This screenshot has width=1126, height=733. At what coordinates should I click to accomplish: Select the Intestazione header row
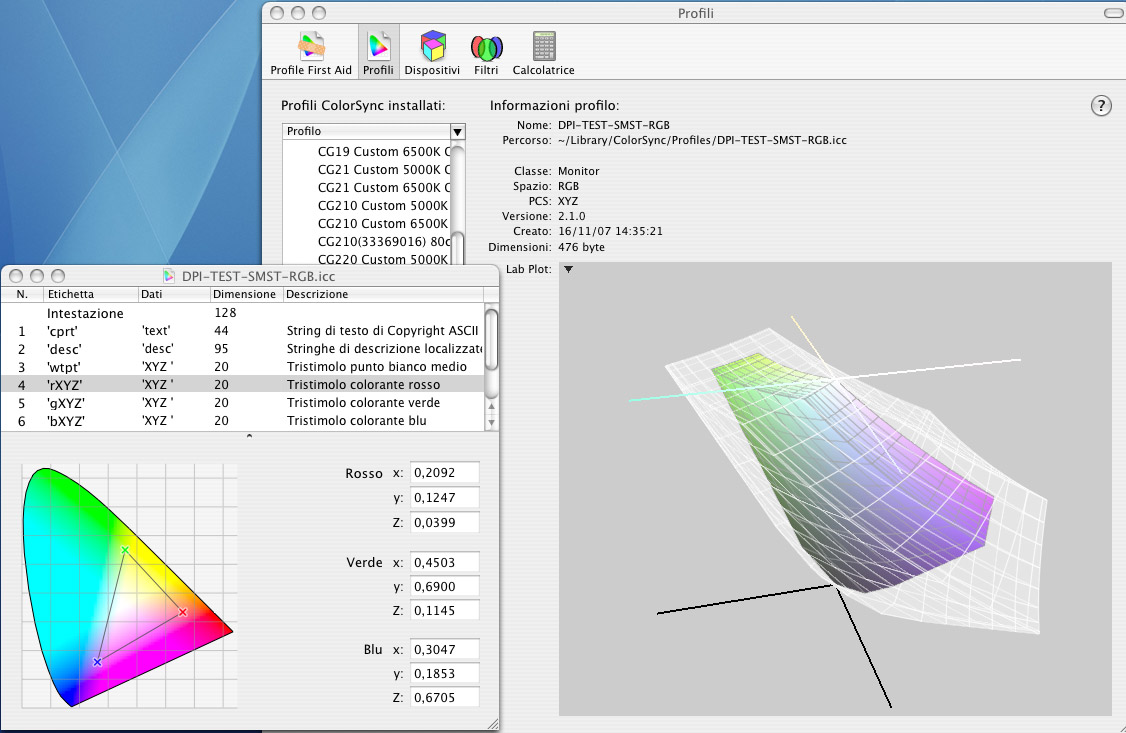[243, 313]
